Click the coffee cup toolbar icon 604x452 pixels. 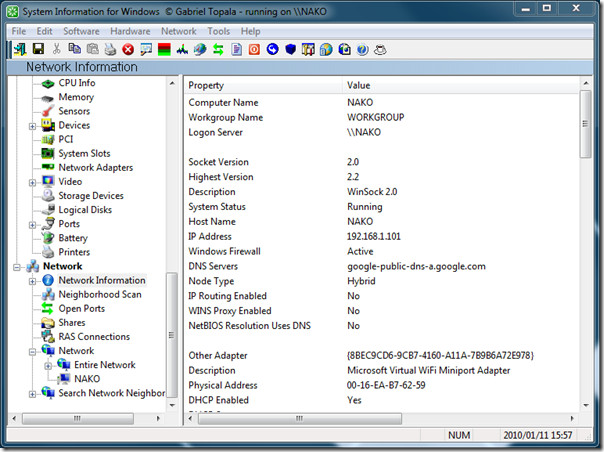[380, 49]
